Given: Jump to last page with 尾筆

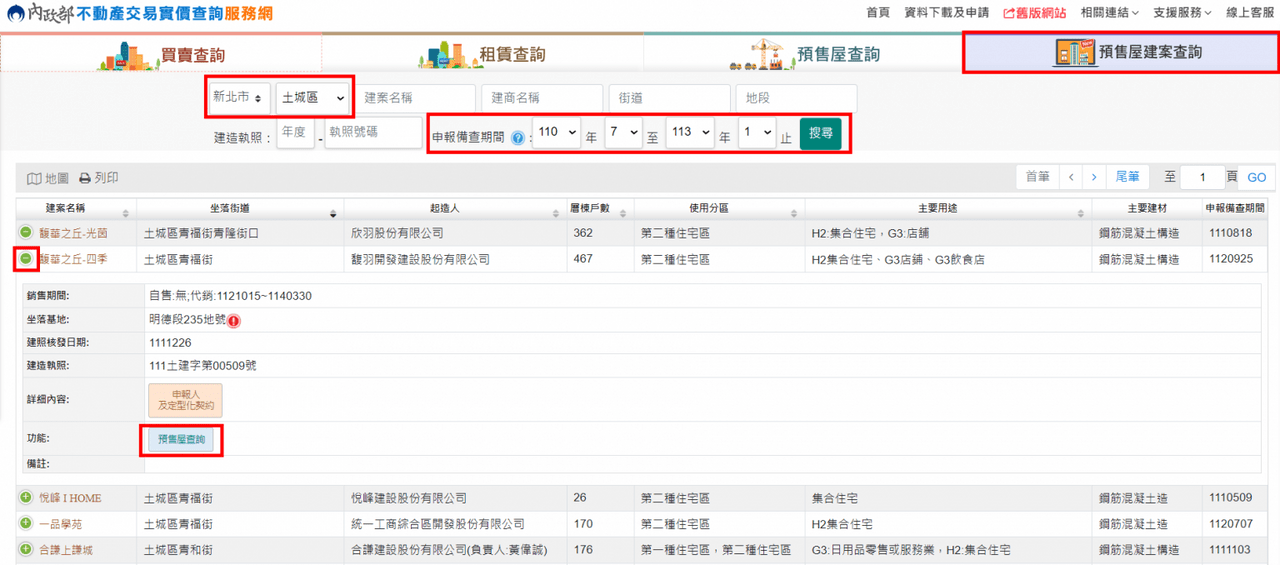Looking at the screenshot, I should coord(1127,177).
